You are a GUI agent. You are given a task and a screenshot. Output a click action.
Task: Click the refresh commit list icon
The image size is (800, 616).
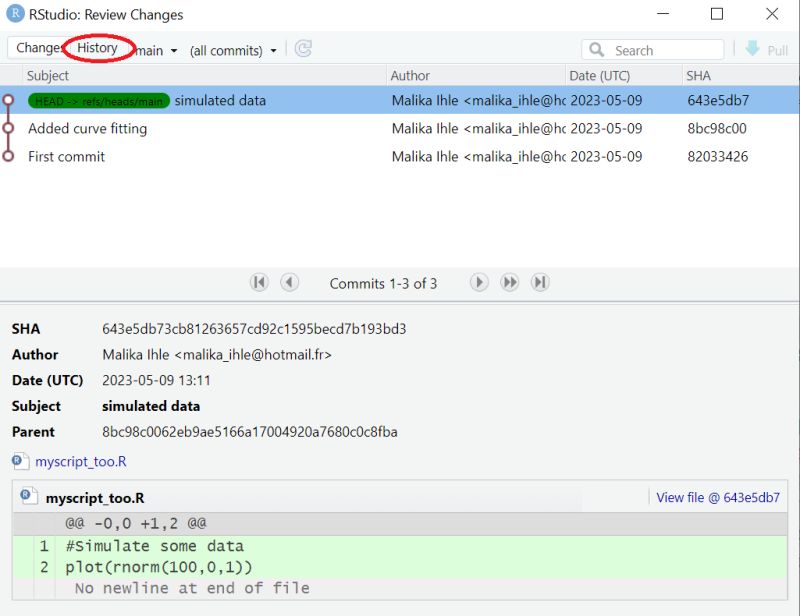(x=303, y=49)
